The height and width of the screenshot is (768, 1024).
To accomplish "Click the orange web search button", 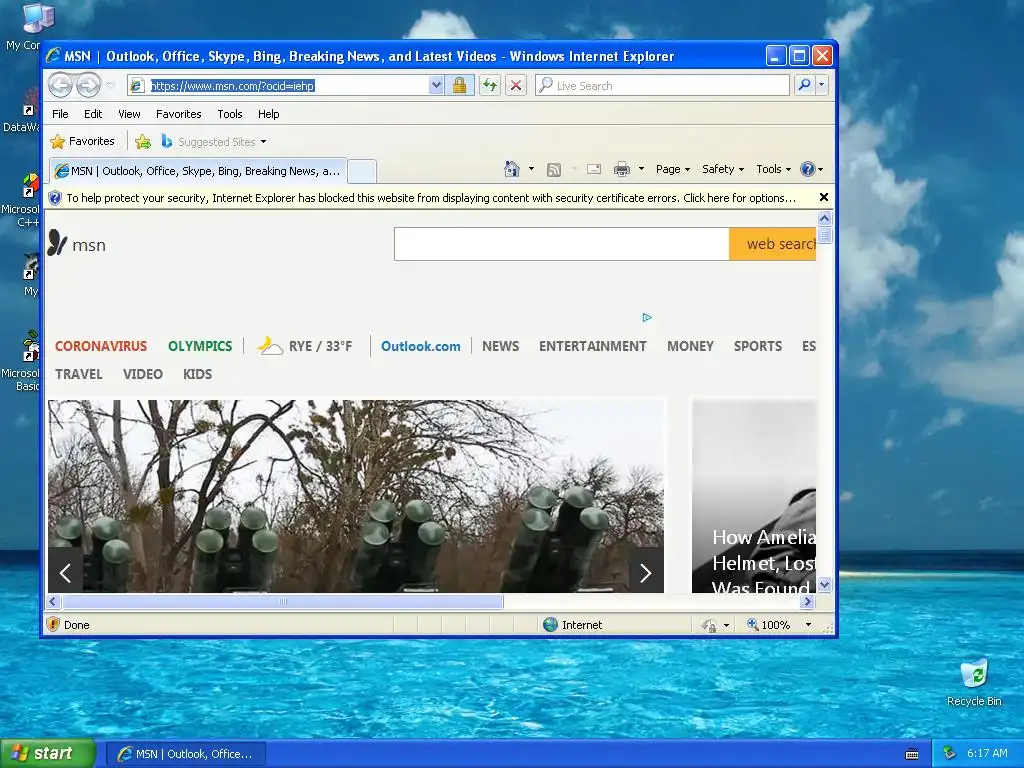I will (x=773, y=244).
